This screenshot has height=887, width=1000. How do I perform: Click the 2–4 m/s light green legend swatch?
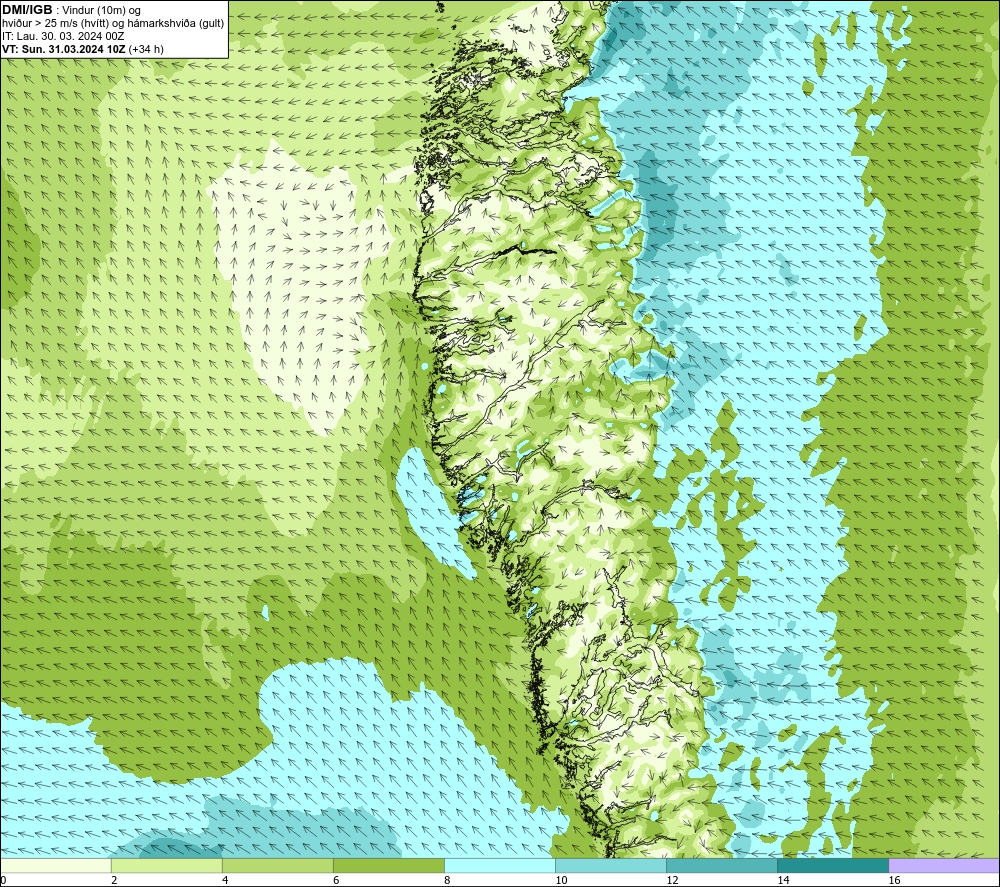166,866
